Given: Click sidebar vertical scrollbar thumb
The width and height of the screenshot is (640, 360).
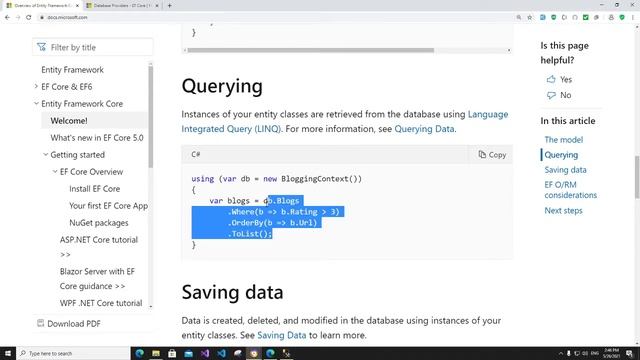Looking at the screenshot, I should point(151,116).
